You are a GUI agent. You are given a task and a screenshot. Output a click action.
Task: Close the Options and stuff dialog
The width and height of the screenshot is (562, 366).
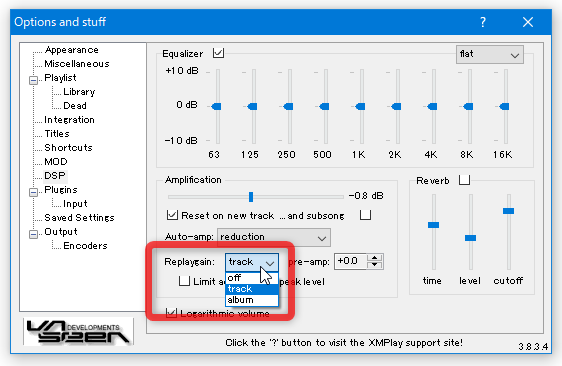[528, 22]
